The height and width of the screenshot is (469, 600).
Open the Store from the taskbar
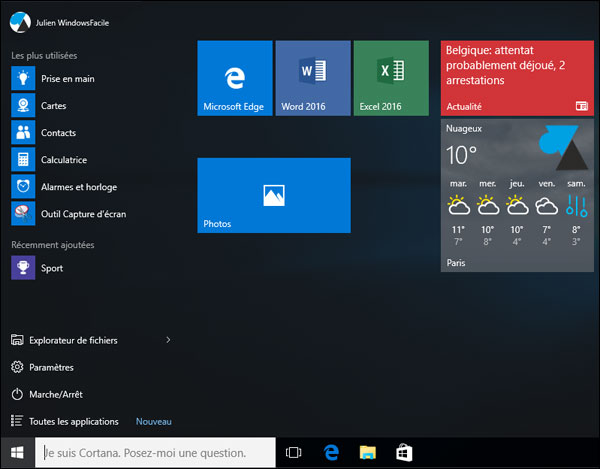[x=404, y=453]
